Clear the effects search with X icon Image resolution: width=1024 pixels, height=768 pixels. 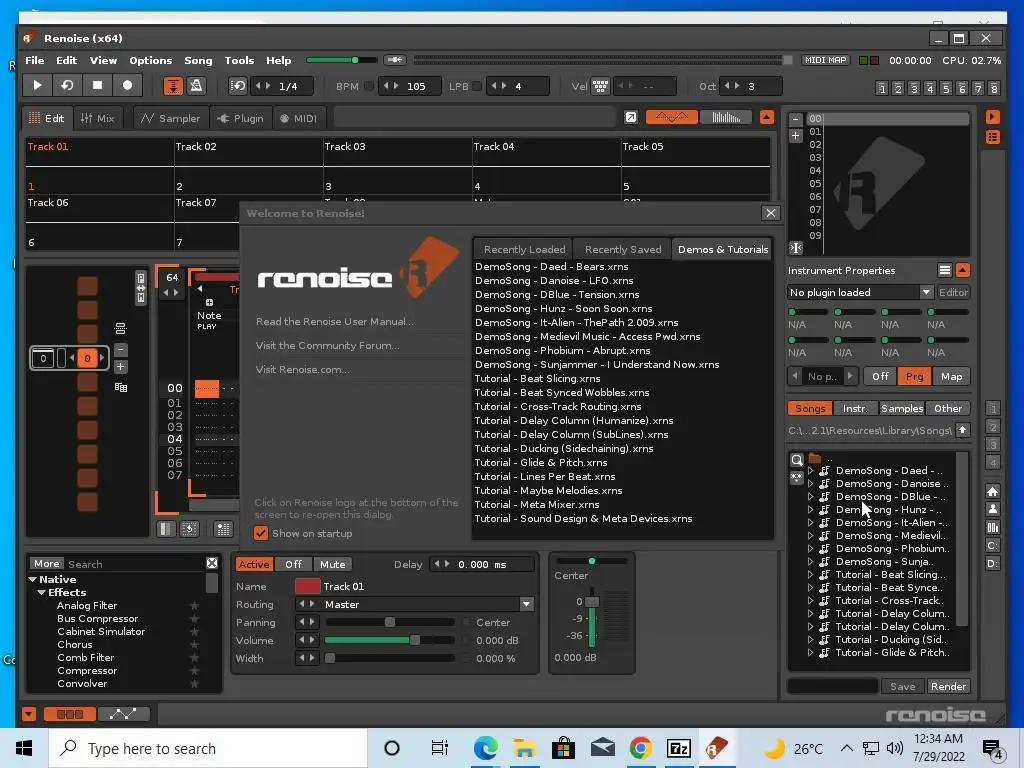coord(212,563)
